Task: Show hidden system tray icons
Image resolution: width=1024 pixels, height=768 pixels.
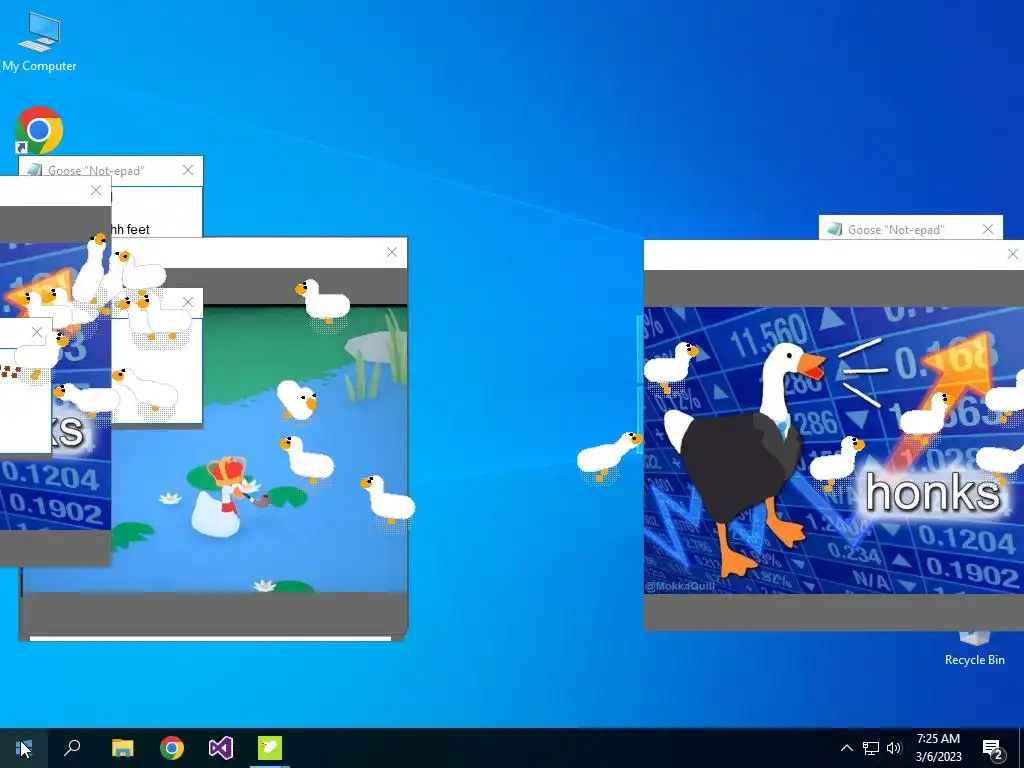Action: [846, 748]
